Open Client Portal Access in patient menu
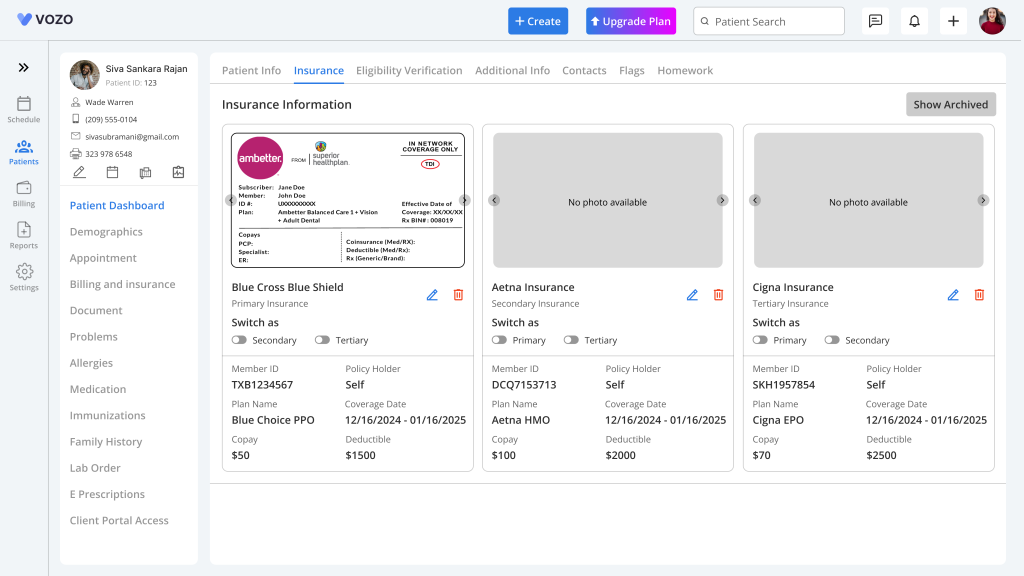 point(119,520)
